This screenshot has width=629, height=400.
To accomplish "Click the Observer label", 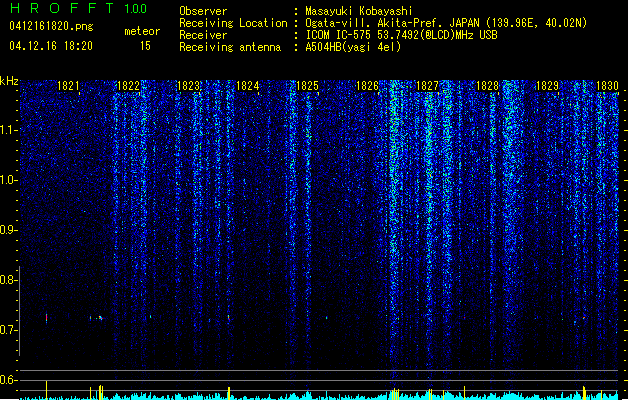I will point(203,11).
